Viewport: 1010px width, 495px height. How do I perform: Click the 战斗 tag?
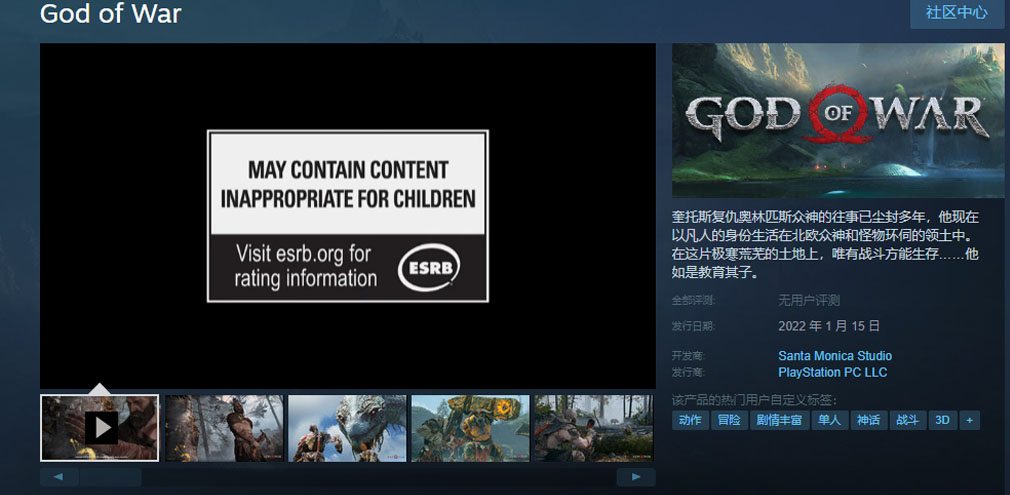tap(908, 421)
